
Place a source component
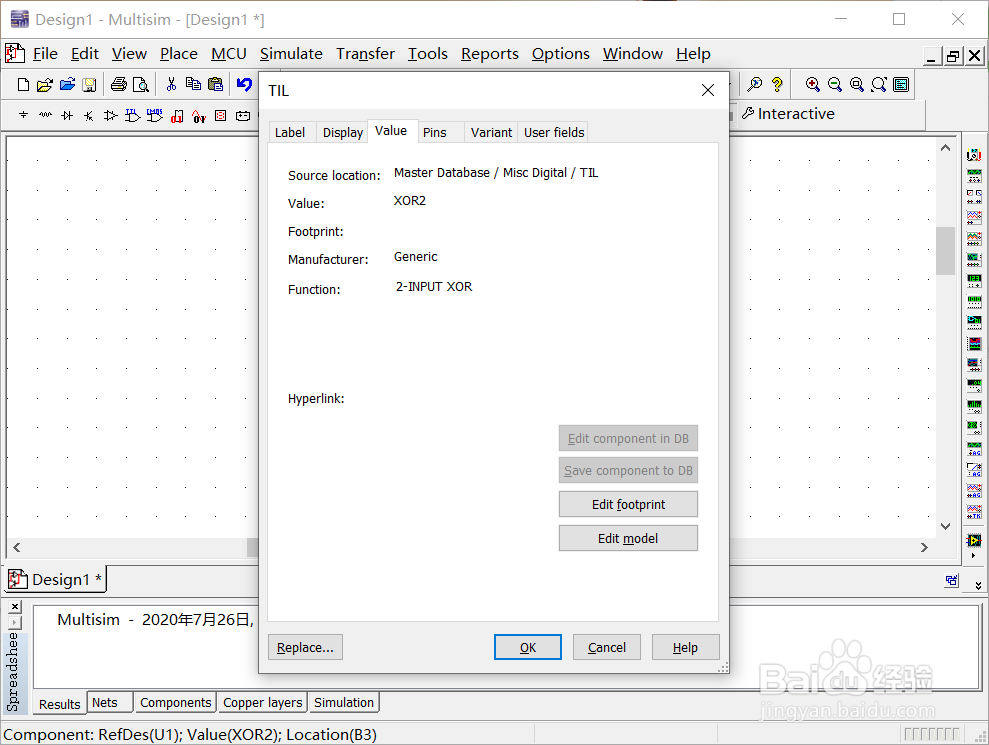pyautogui.click(x=23, y=115)
